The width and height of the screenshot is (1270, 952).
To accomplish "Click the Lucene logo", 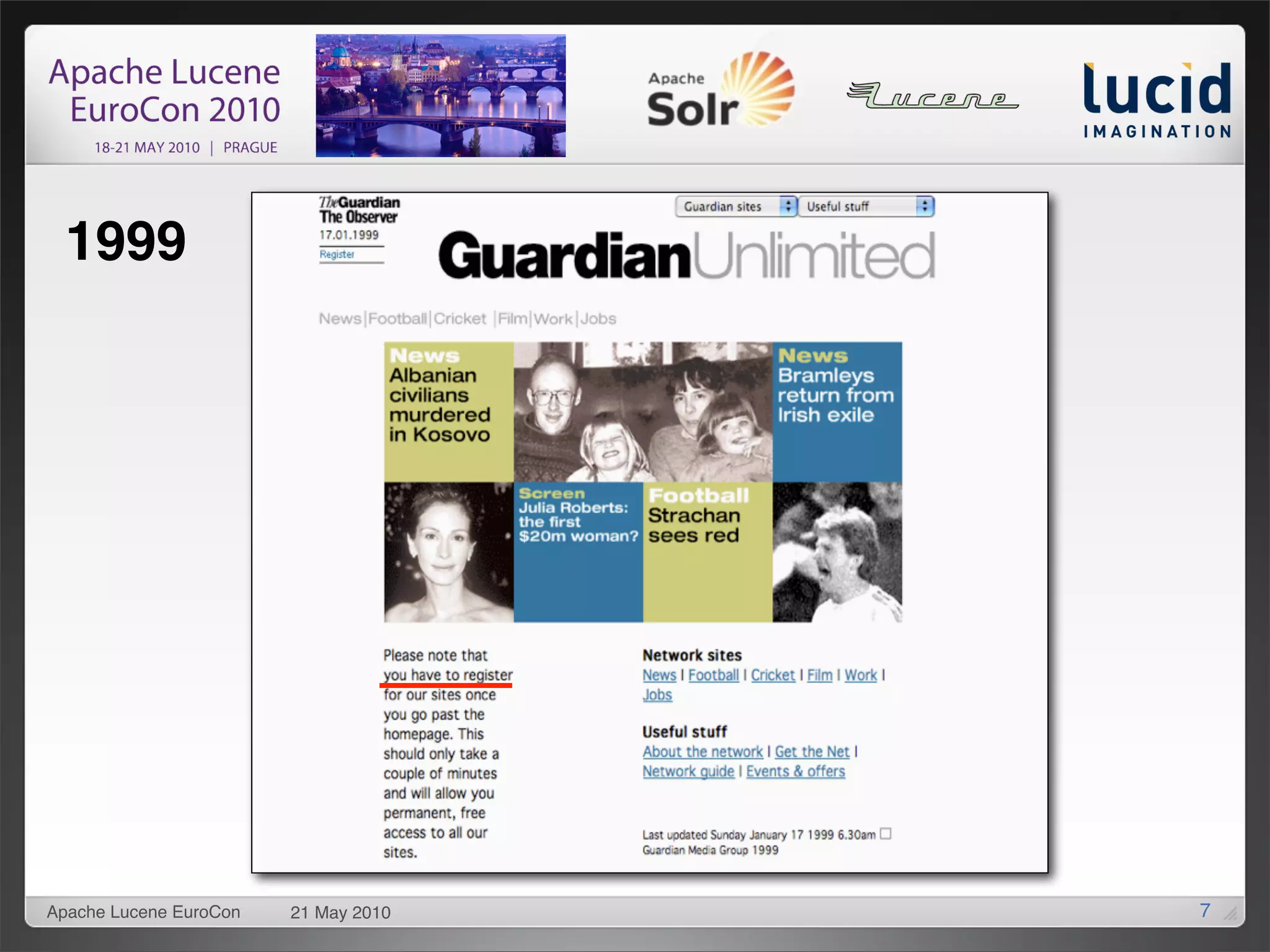I will click(x=932, y=96).
